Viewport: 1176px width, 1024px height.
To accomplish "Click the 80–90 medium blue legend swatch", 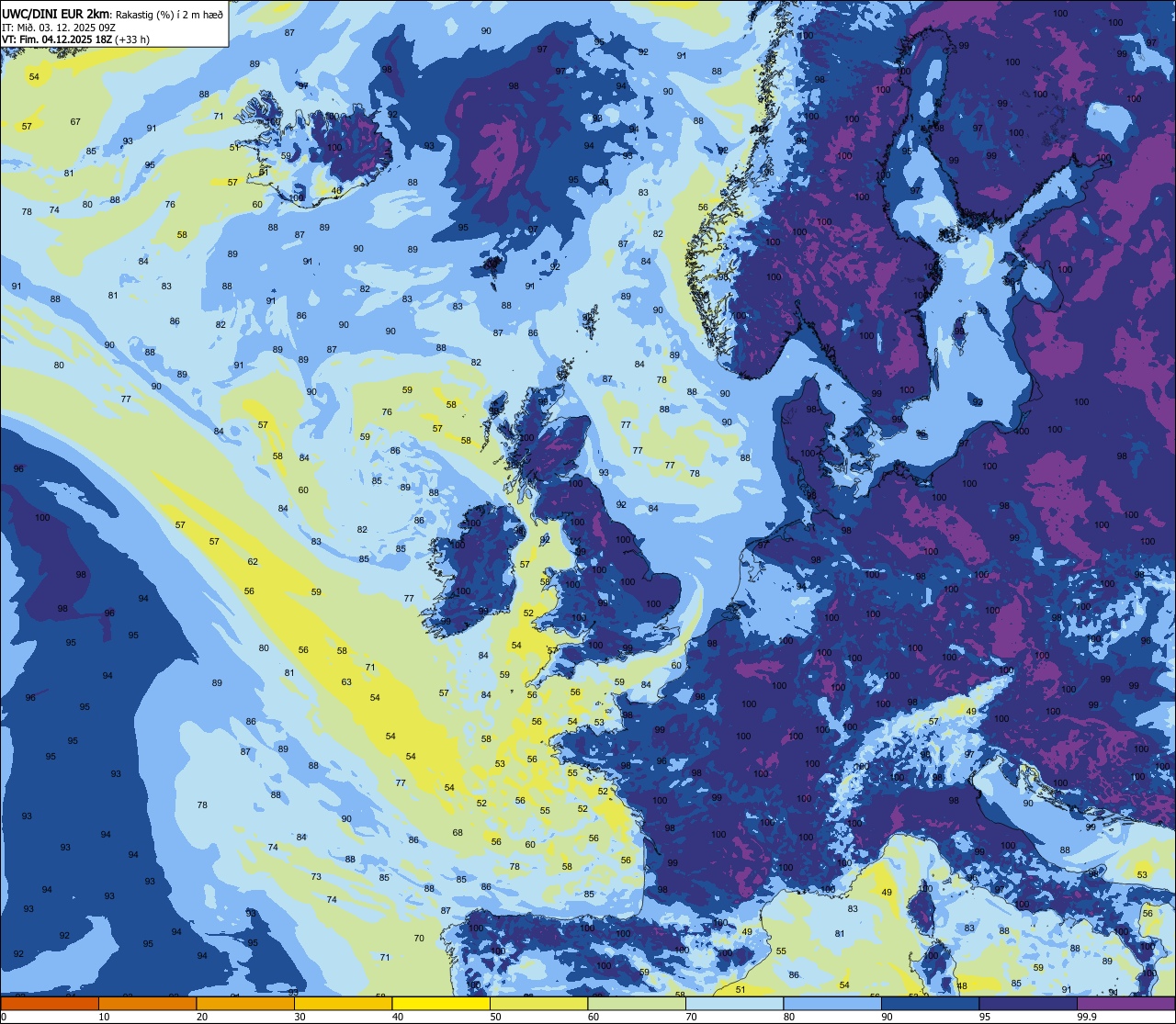I will coord(832,1003).
